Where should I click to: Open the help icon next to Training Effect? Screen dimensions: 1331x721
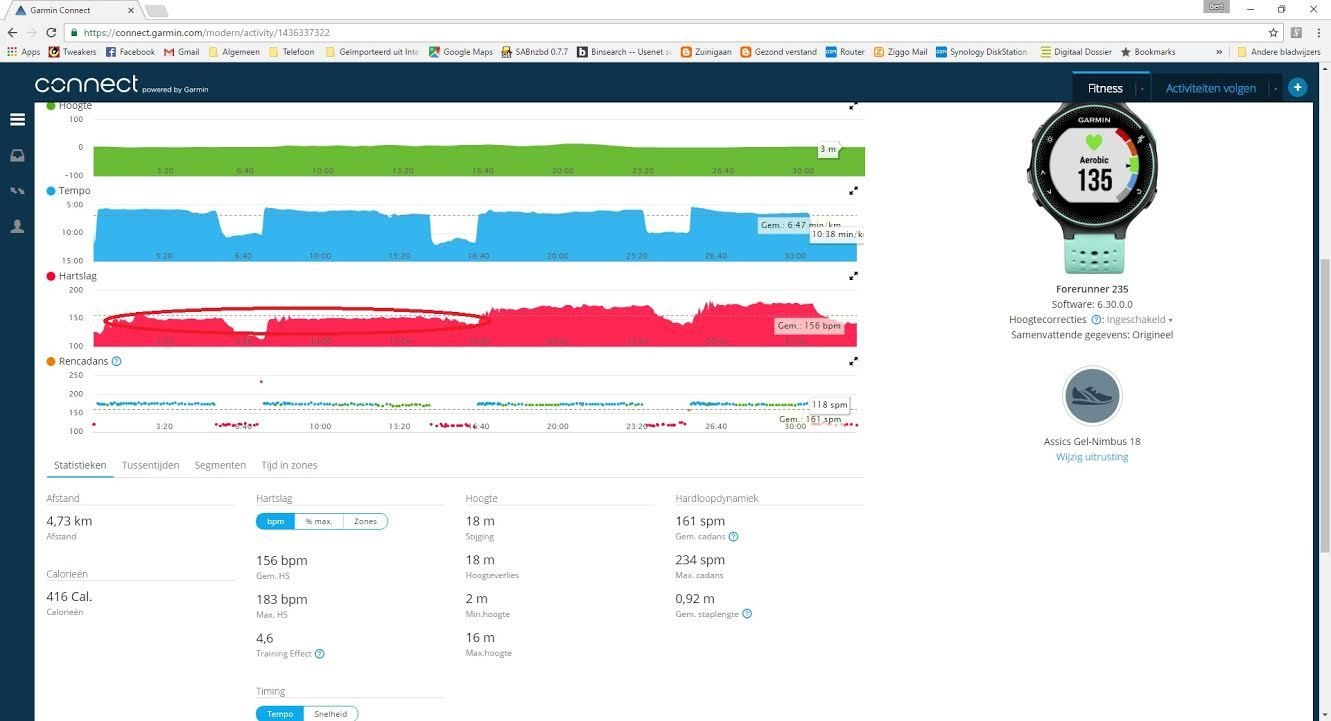click(319, 654)
